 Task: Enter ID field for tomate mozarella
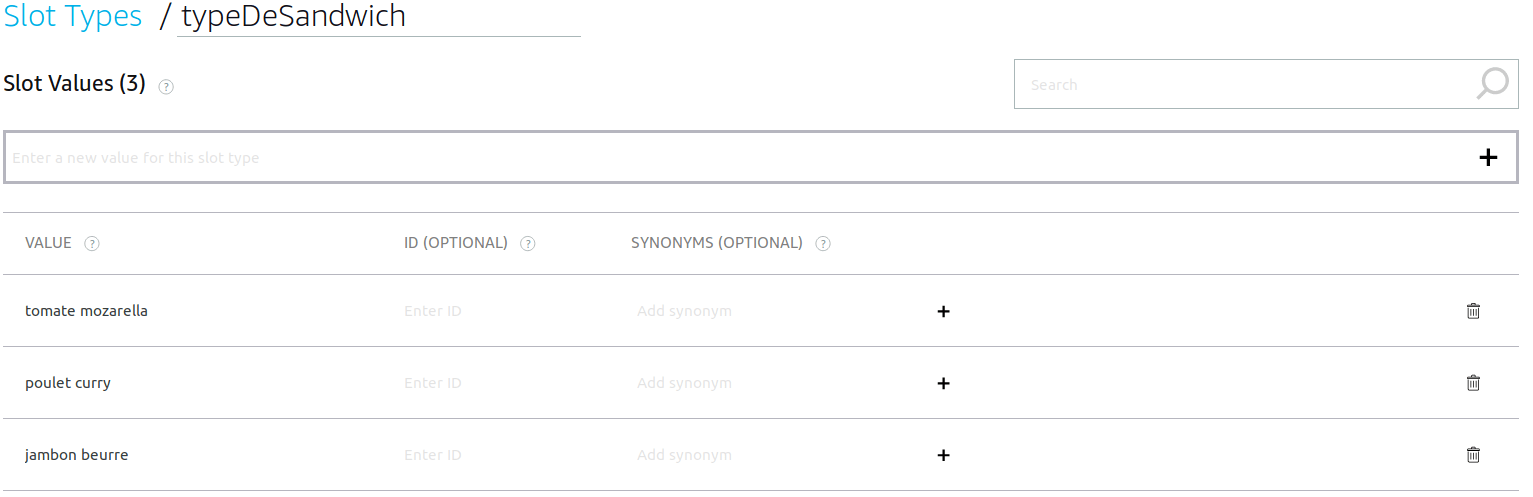(x=480, y=311)
